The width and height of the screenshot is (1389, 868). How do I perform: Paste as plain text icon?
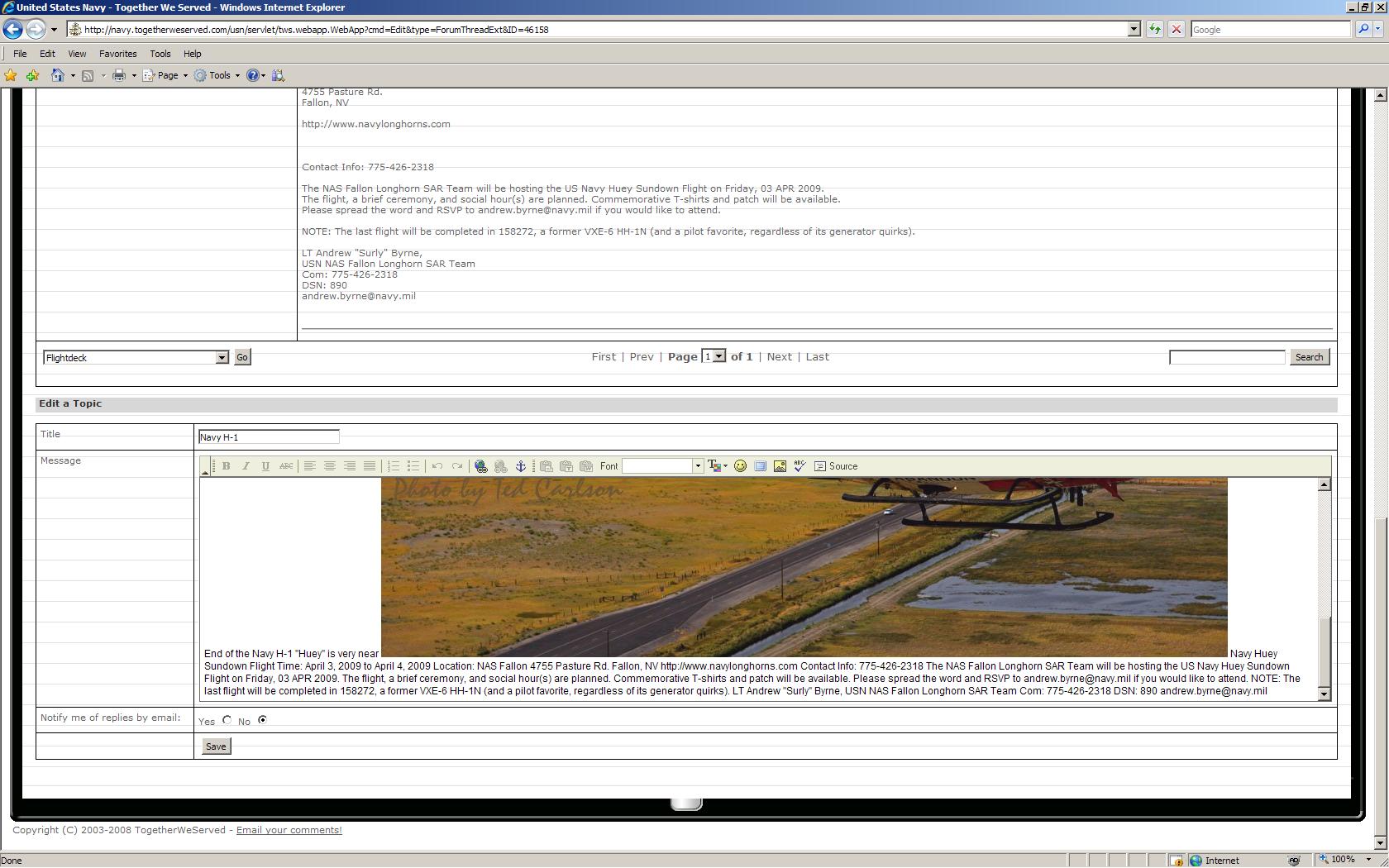tap(566, 466)
